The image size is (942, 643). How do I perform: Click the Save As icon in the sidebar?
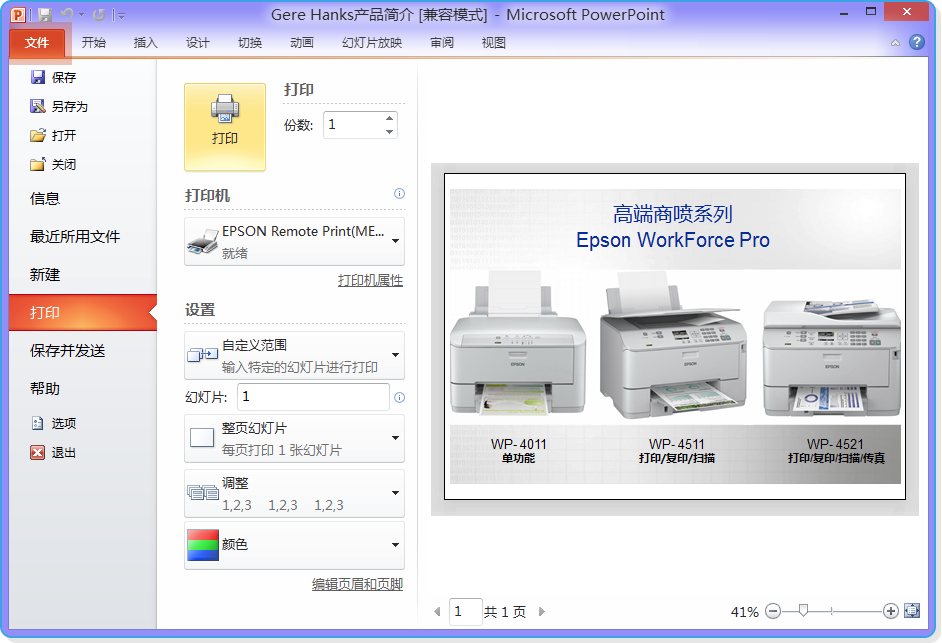[38, 106]
